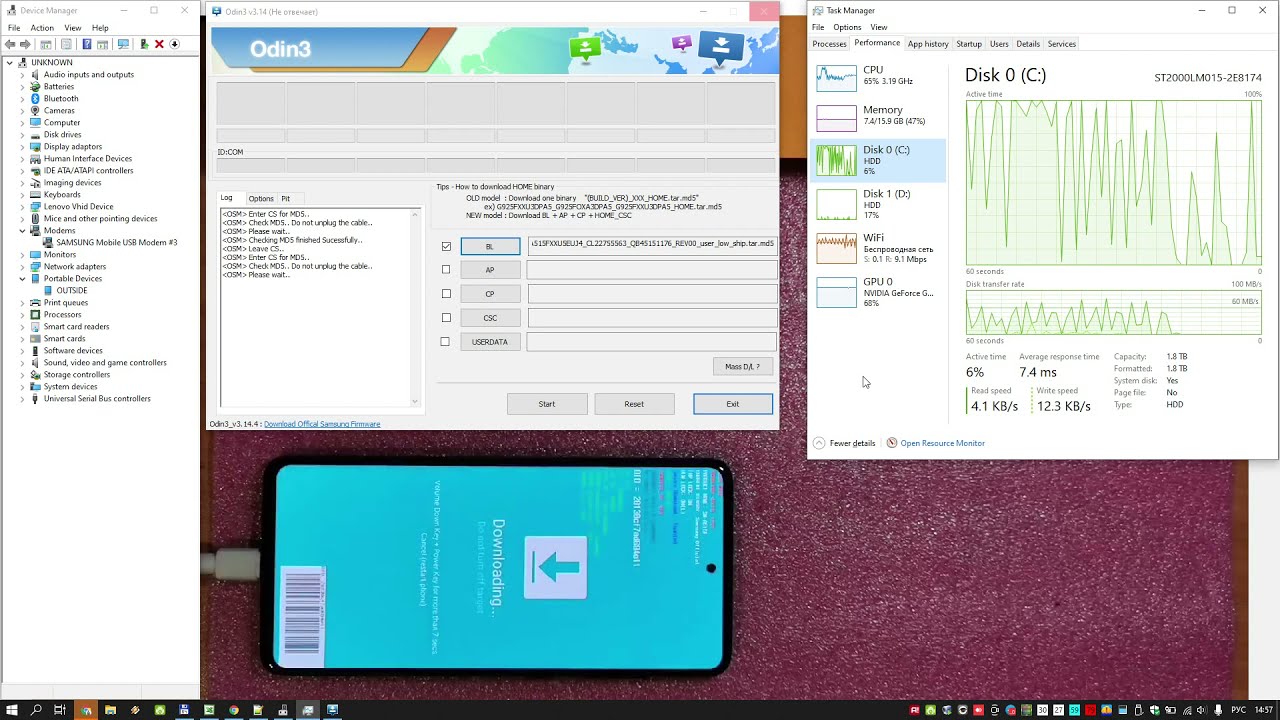This screenshot has width=1280, height=720.
Task: Click the Update driver icon with green arrow
Action: 144,44
